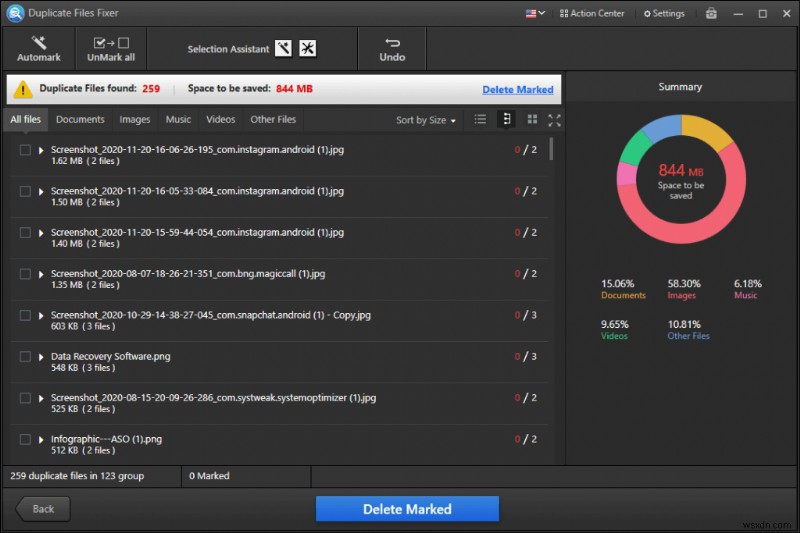Click the Summary panel heading

pos(680,87)
